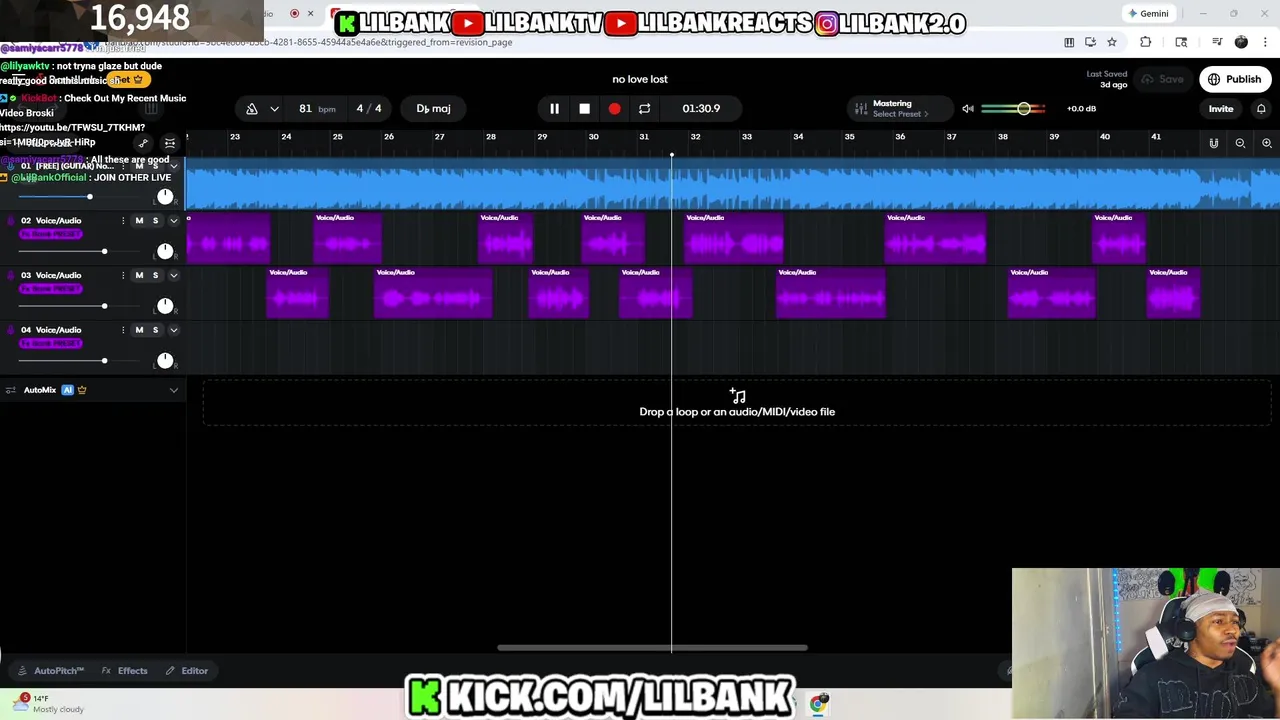The image size is (1280, 720).
Task: Open the D♭ maj key selector
Action: 433,109
